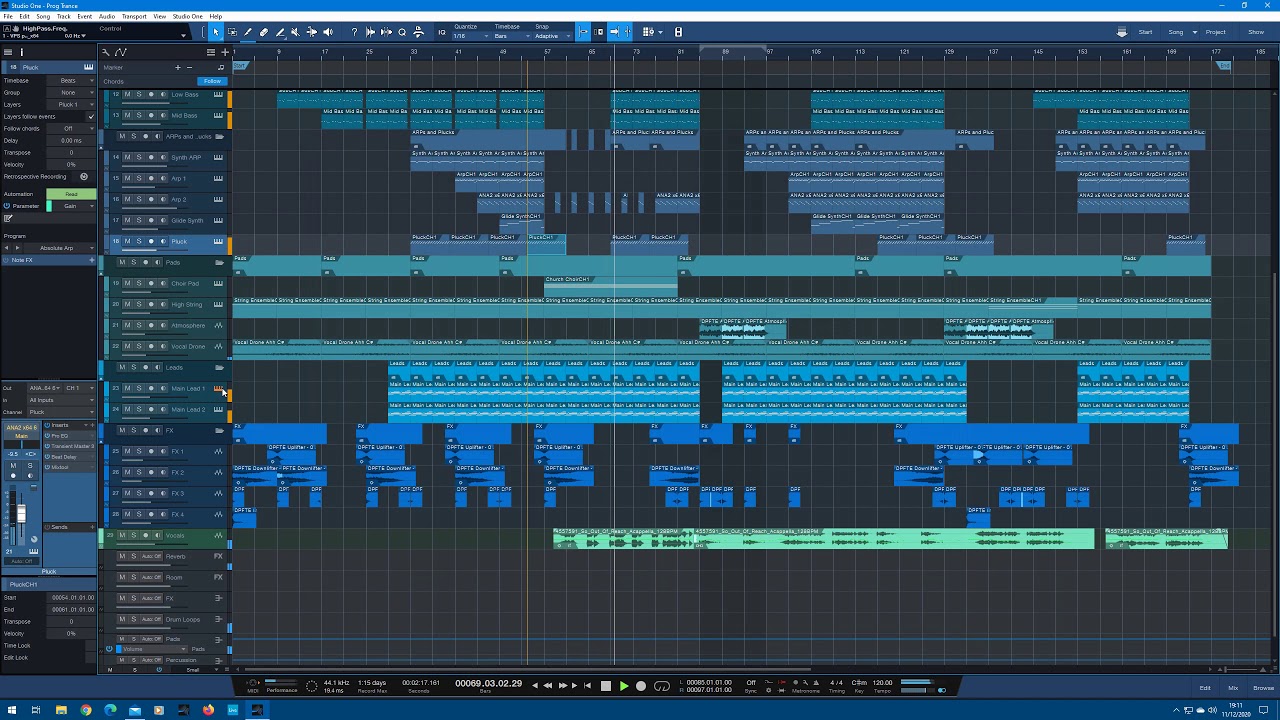The width and height of the screenshot is (1280, 720).
Task: Click the folder icon of Leads folder track
Action: (219, 367)
